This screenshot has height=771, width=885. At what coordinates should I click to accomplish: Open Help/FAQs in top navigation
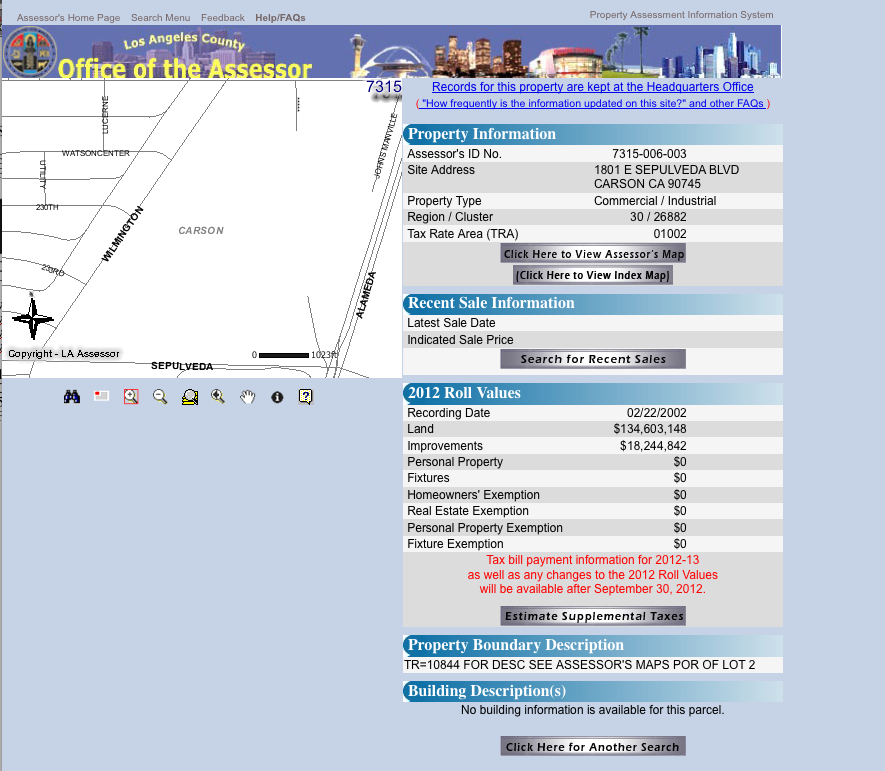point(280,18)
